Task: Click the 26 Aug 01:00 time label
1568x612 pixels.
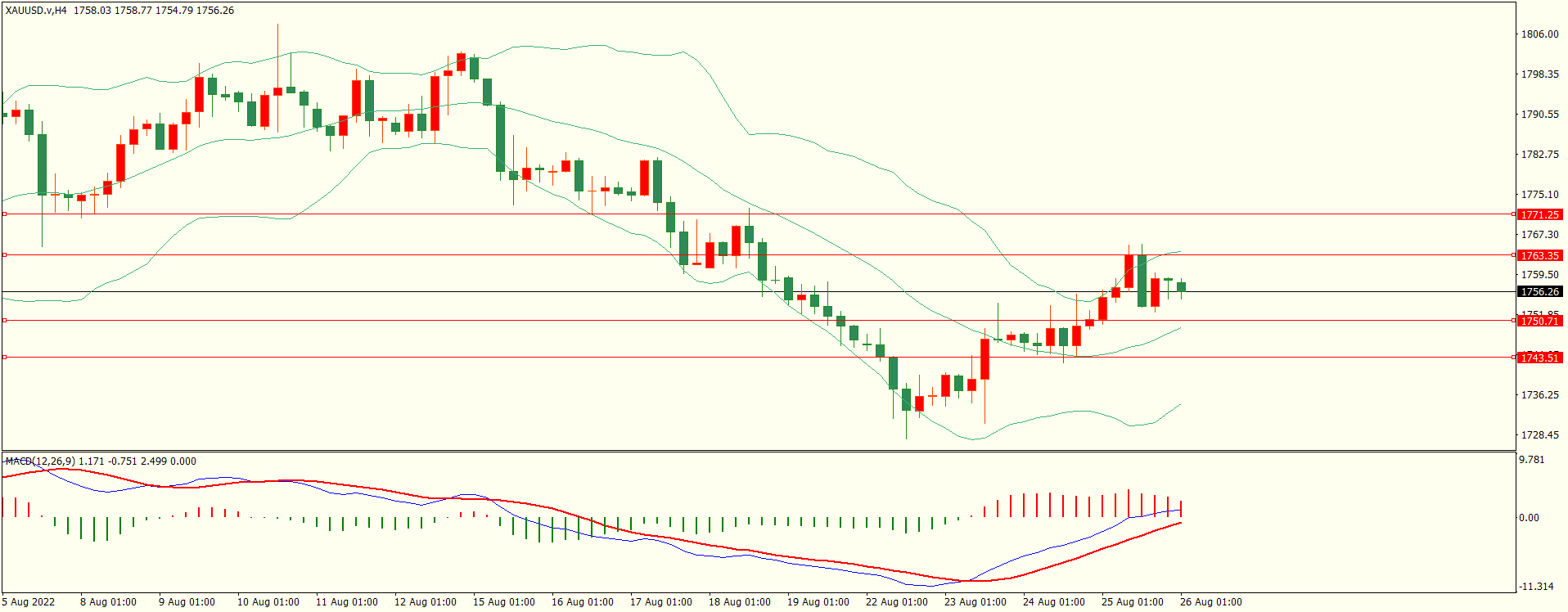Action: click(1211, 602)
